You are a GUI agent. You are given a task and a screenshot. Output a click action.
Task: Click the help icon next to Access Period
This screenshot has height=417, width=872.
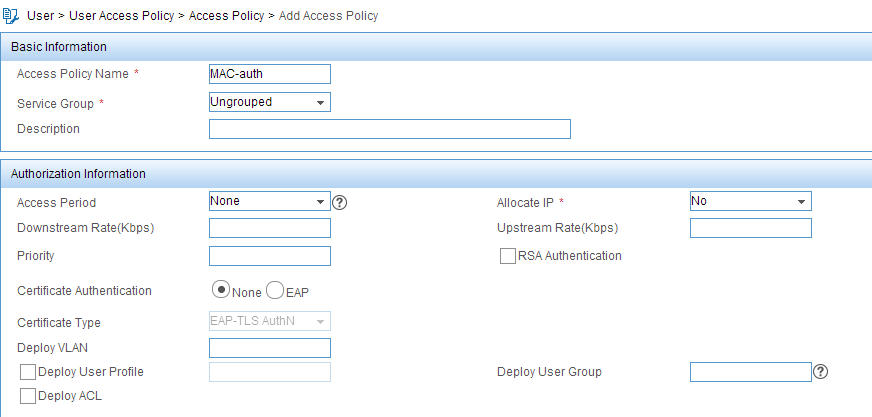(339, 203)
